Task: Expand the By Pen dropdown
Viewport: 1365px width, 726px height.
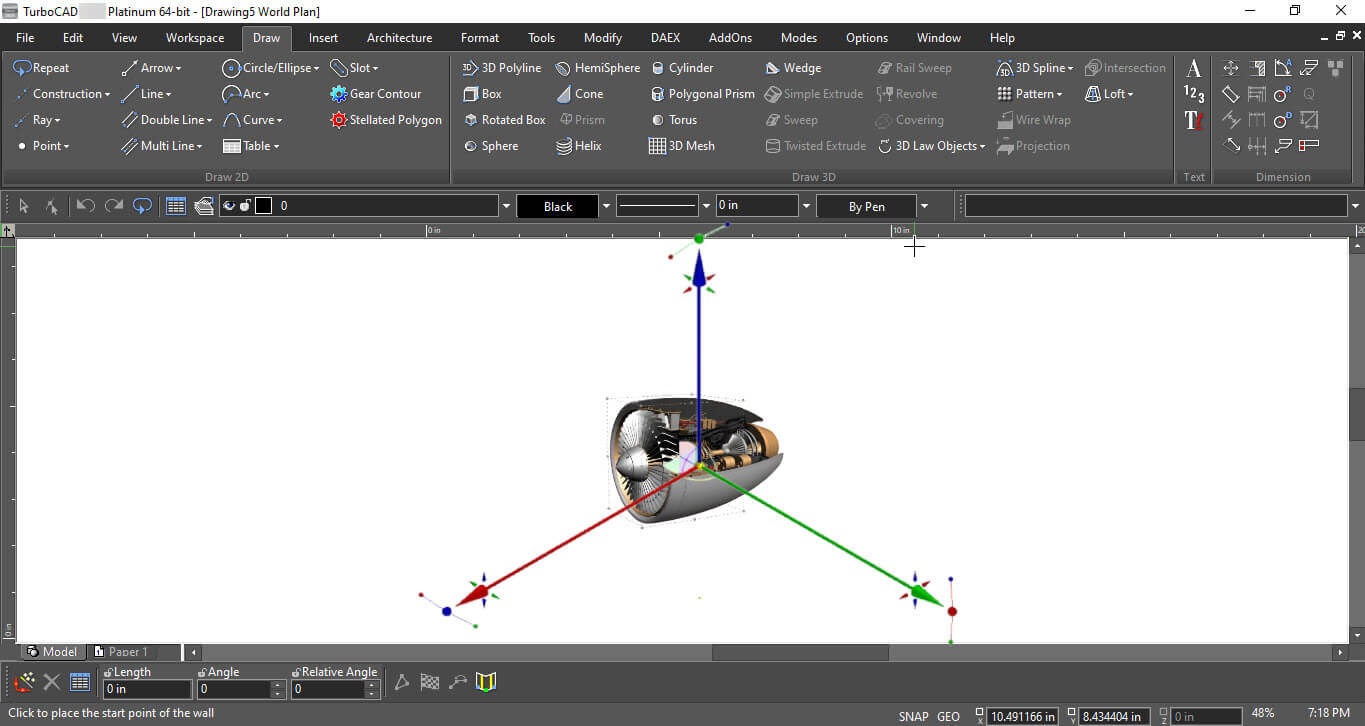Action: 924,206
